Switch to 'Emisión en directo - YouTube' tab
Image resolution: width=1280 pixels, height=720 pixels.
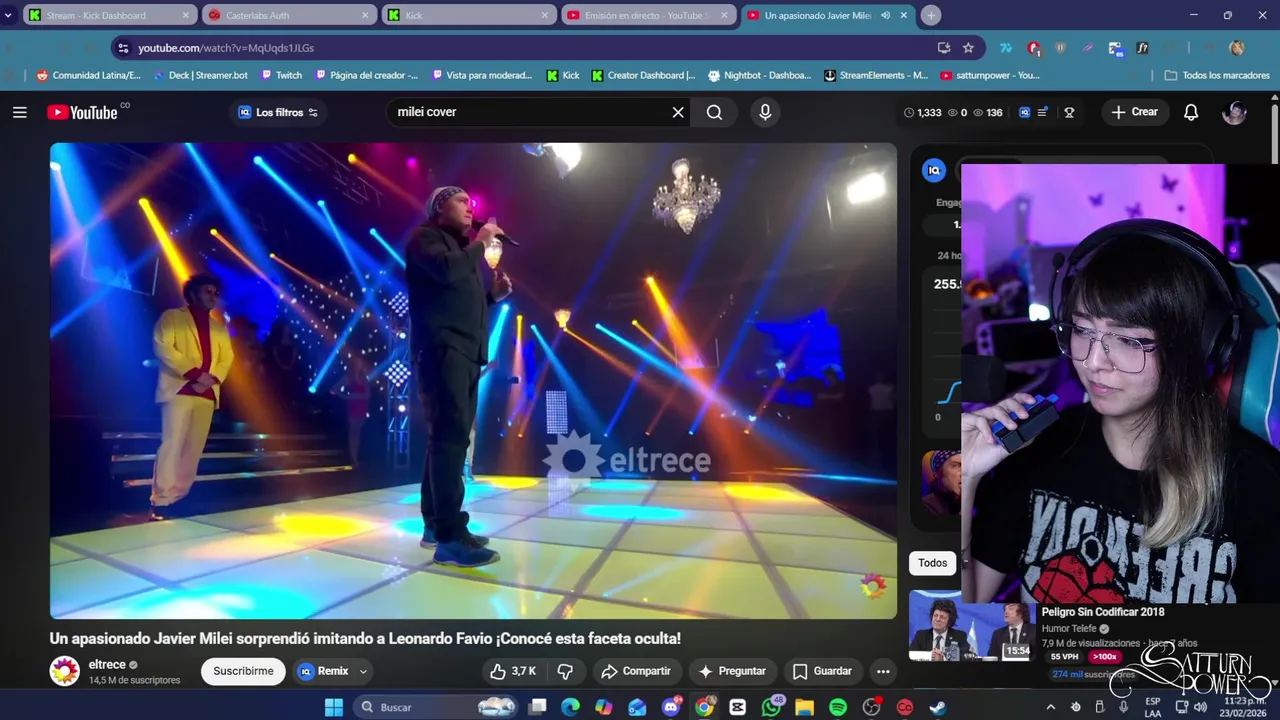[x=649, y=15]
